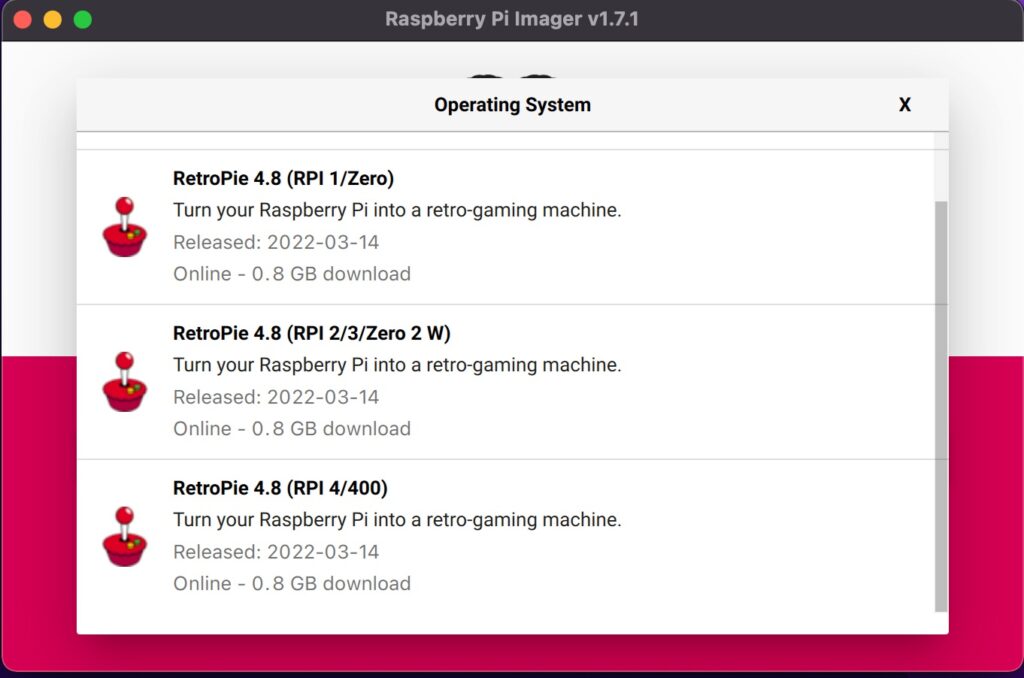Click the Raspberry Pi Imager v1.7.1 title
Viewport: 1024px width, 678px height.
point(512,19)
